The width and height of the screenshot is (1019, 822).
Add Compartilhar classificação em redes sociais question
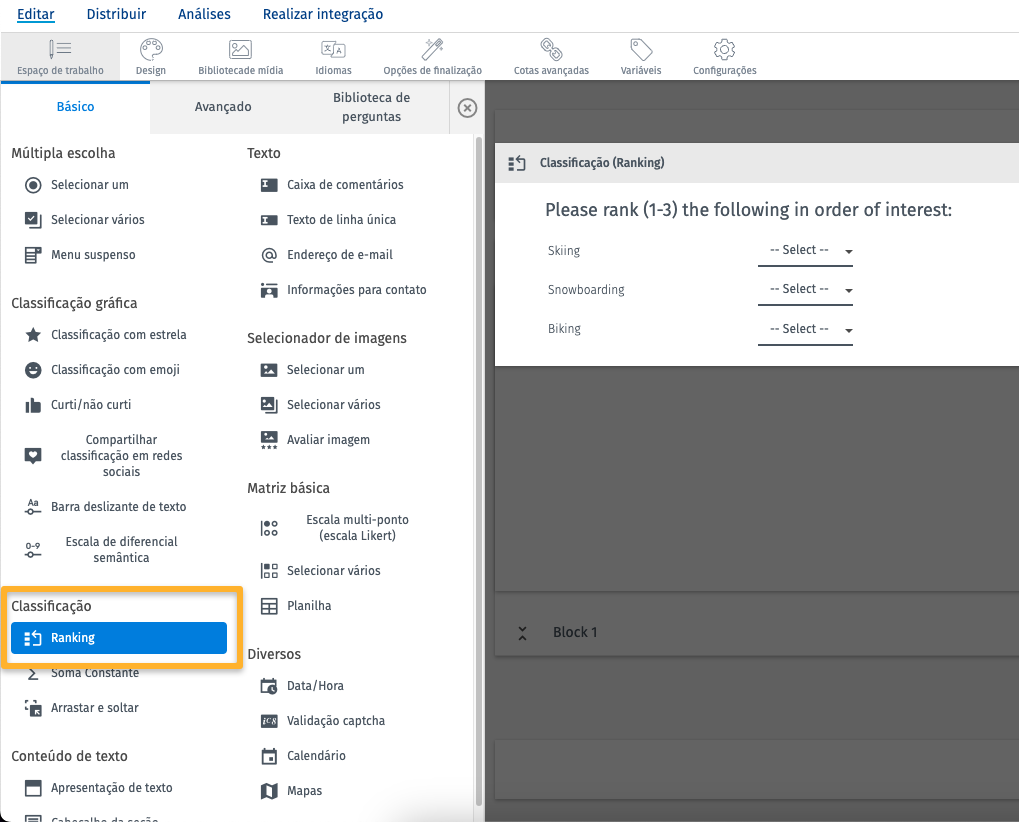pyautogui.click(x=104, y=456)
